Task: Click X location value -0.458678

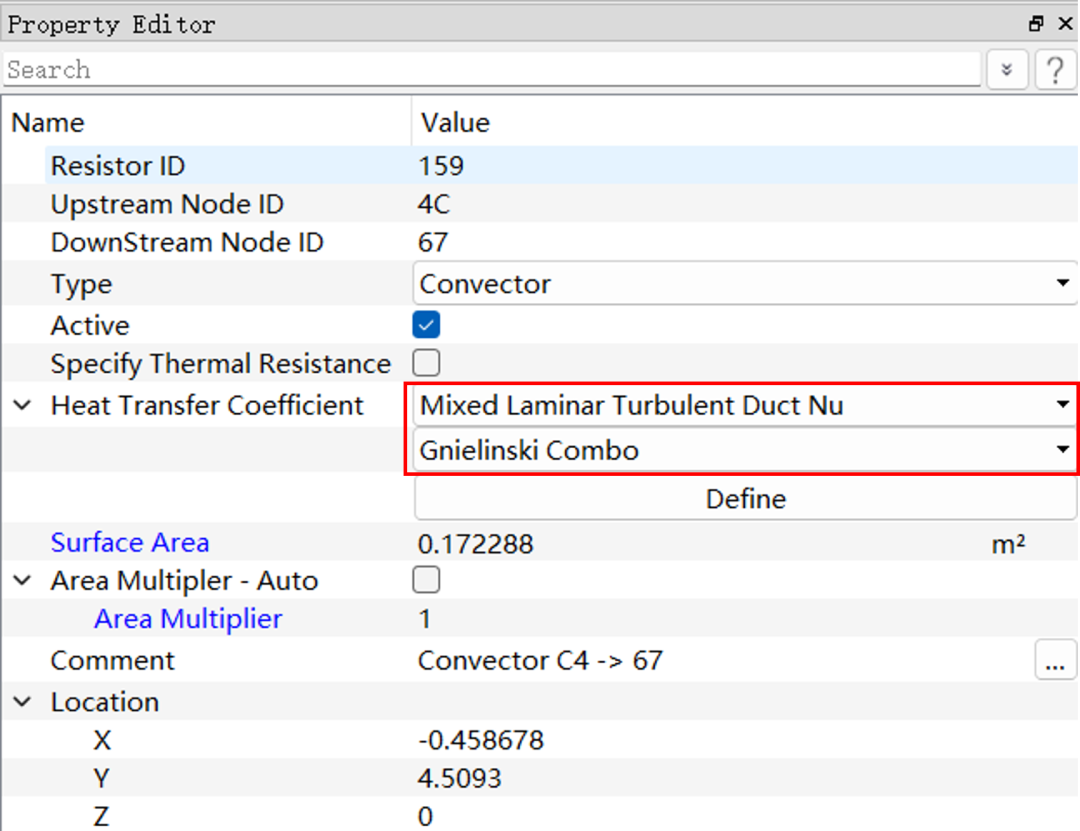Action: click(481, 740)
